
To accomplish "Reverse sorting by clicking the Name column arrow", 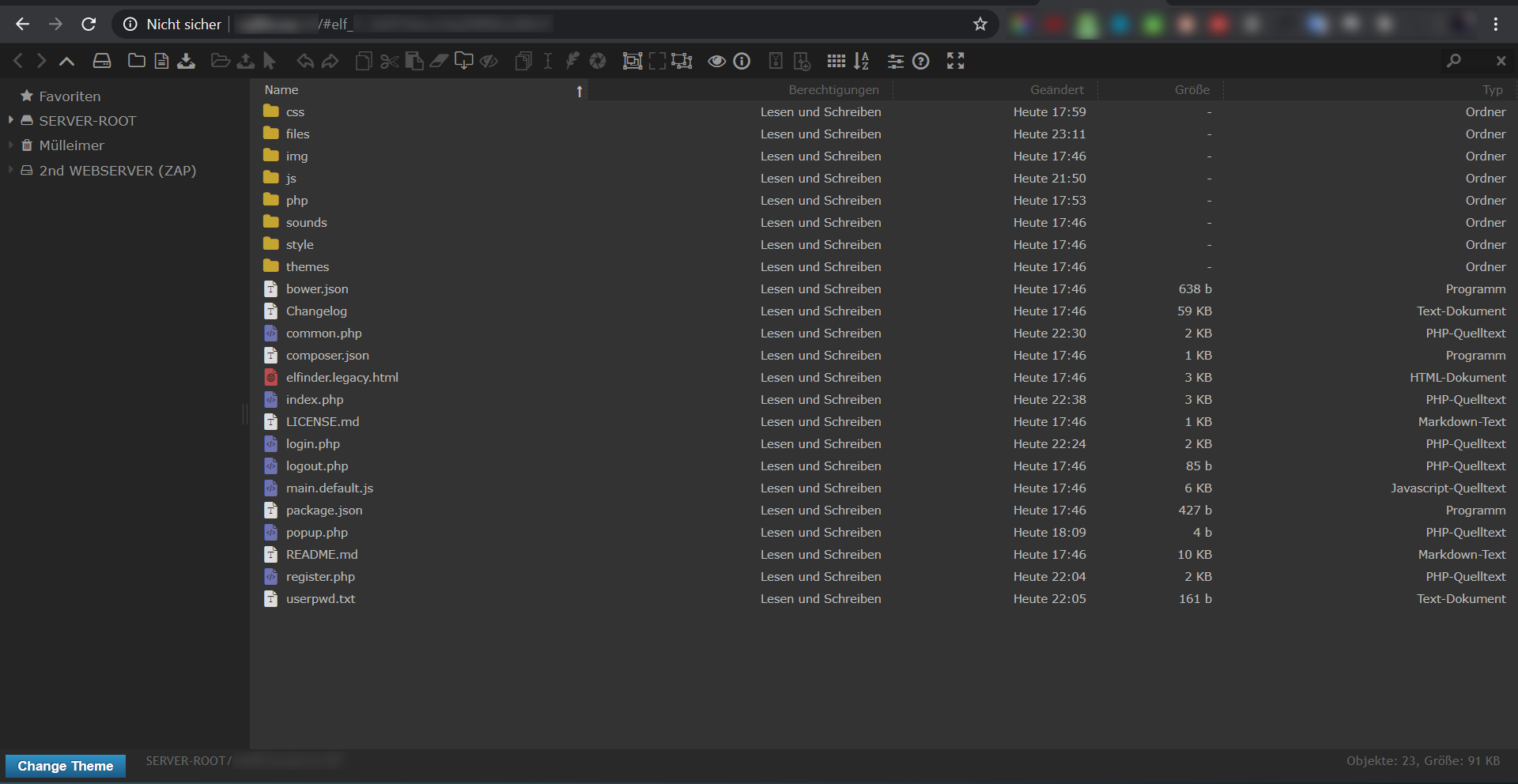I will coord(579,91).
